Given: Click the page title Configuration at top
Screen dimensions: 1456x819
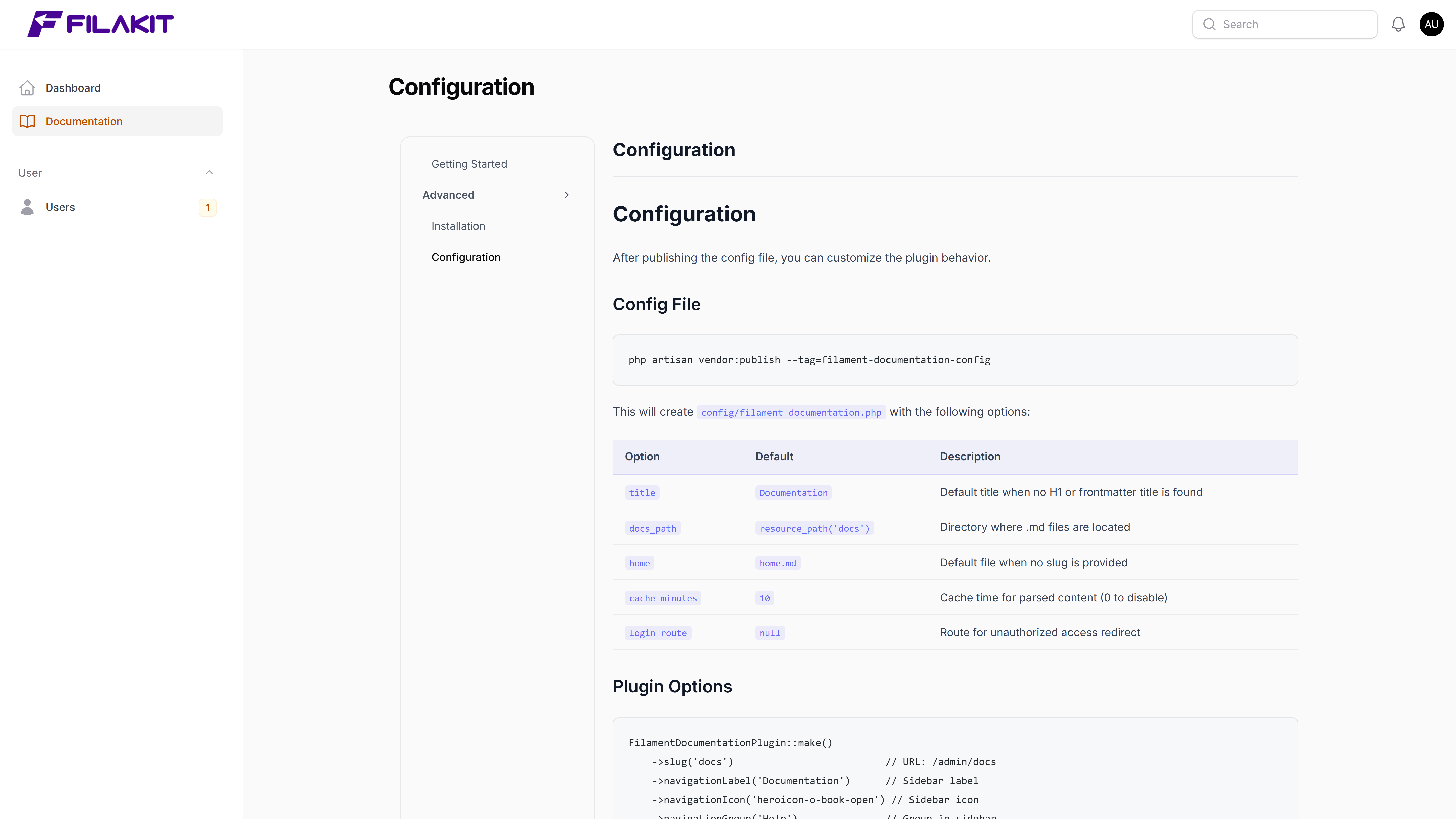Looking at the screenshot, I should click(x=461, y=87).
